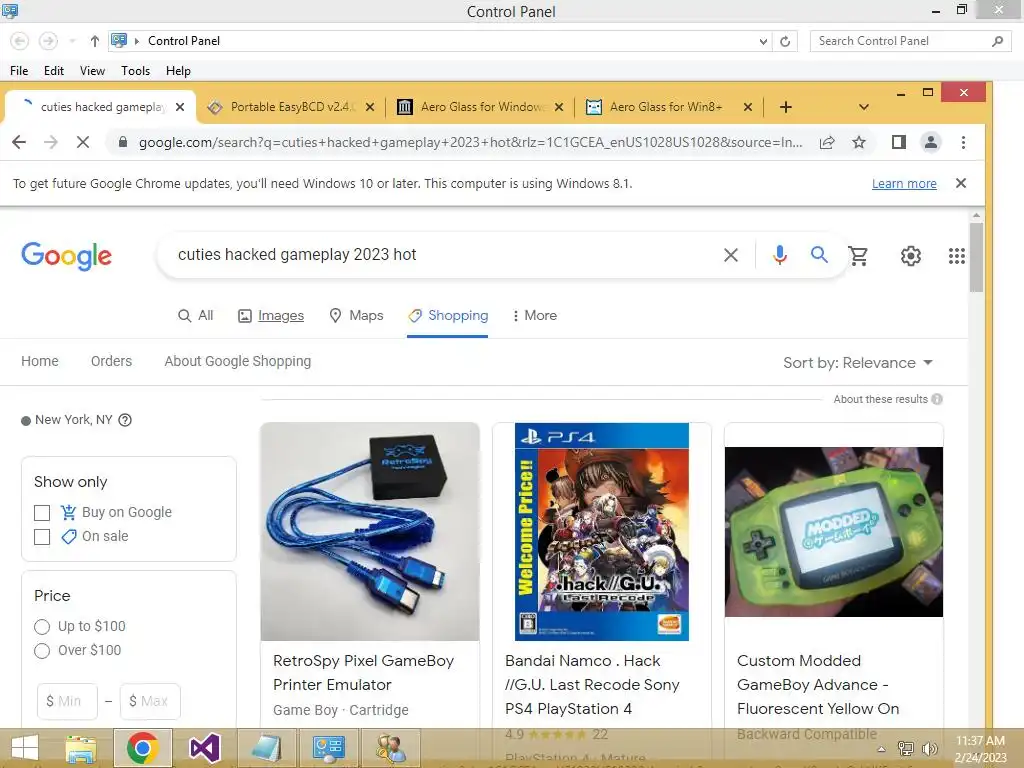Open Google apps grid icon

point(957,255)
